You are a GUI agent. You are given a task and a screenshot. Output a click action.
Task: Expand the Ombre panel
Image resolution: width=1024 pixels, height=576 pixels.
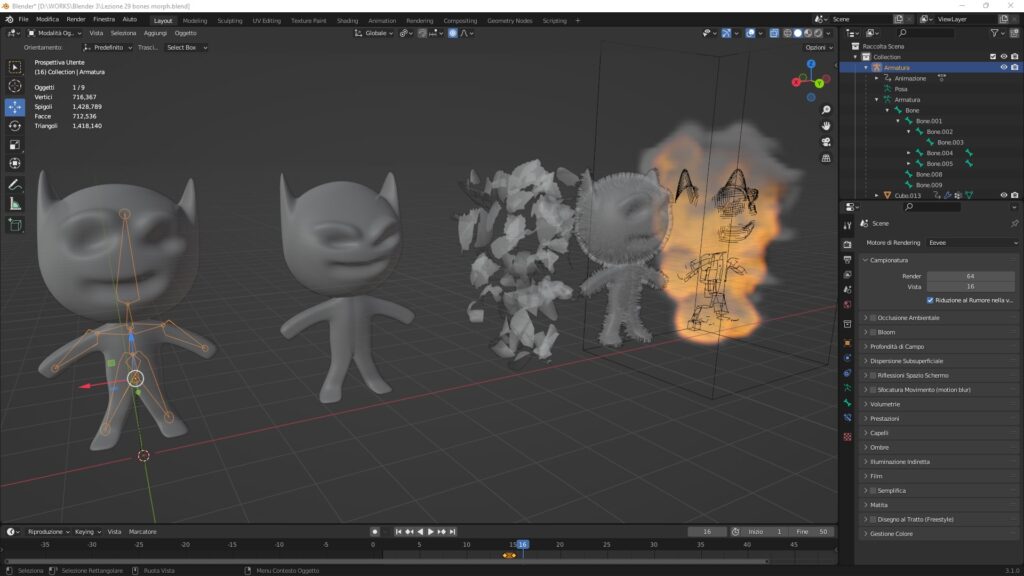[x=939, y=447]
